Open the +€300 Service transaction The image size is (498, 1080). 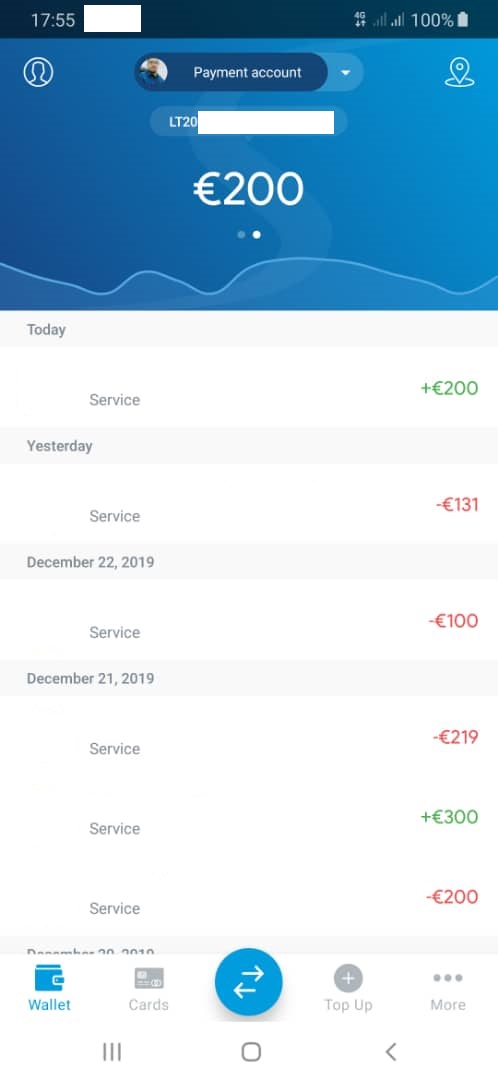(249, 816)
